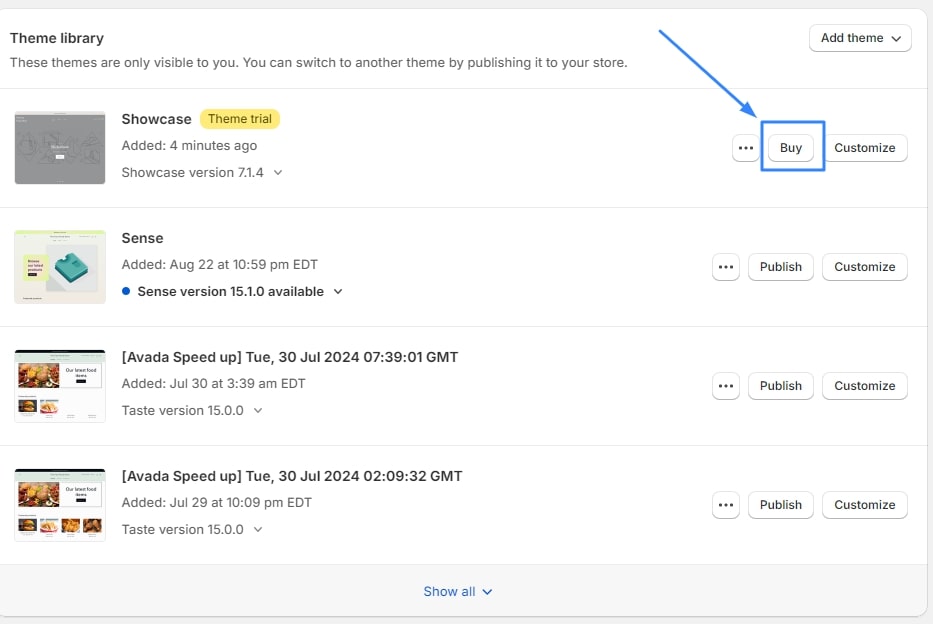Expand Taste version for Avada 07:39:01 theme
The width and height of the screenshot is (933, 624).
[x=192, y=410]
